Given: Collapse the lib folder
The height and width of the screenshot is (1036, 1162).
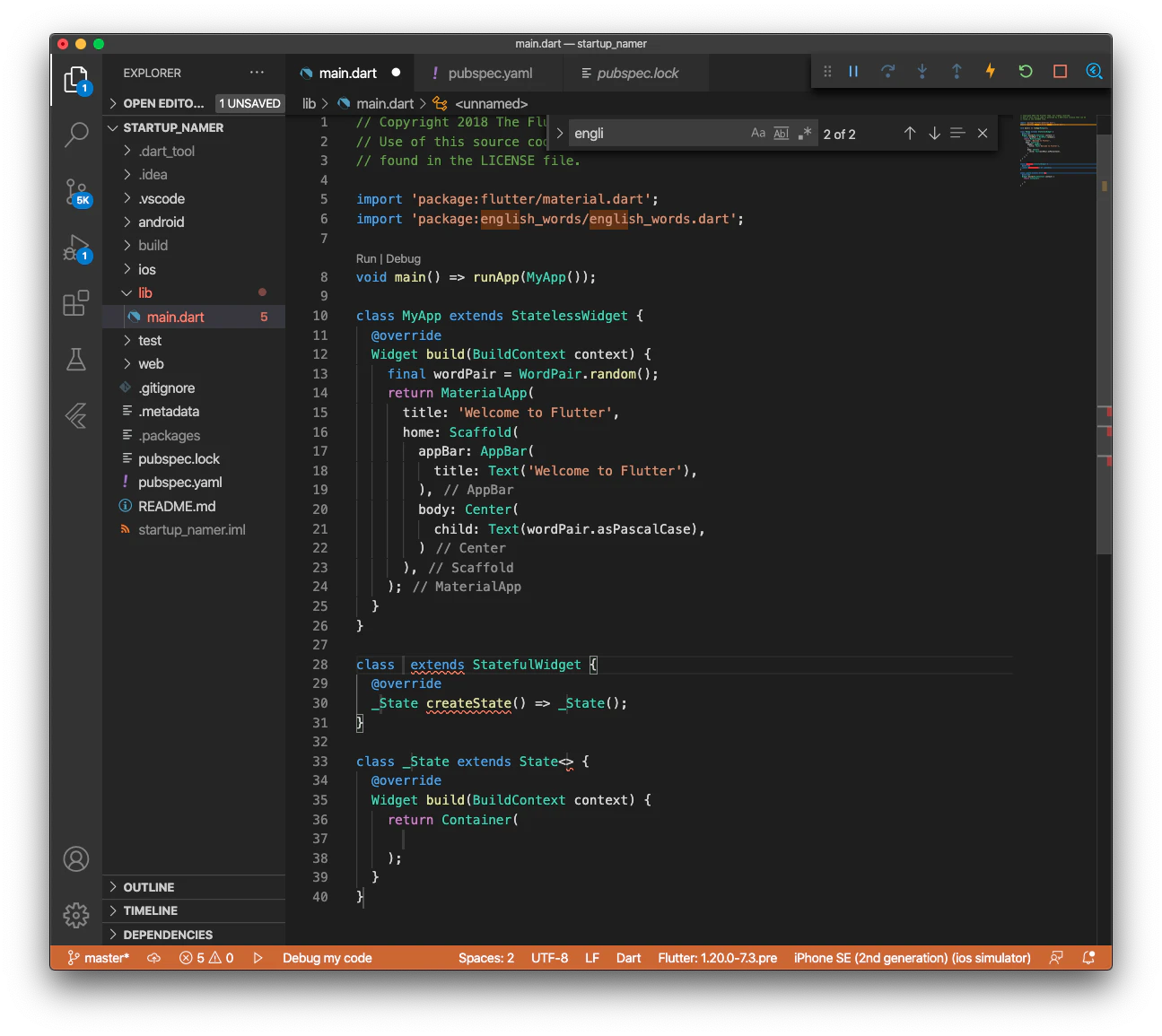Looking at the screenshot, I should pos(144,292).
